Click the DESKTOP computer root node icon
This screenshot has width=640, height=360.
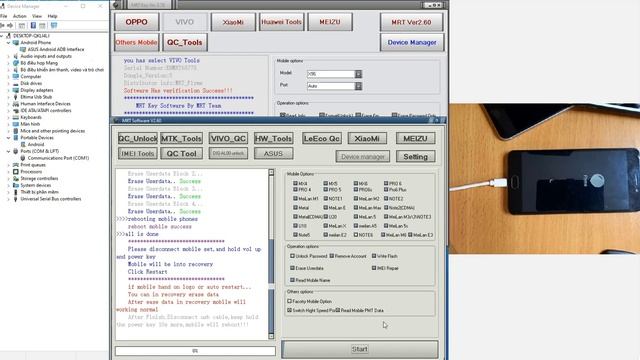pos(9,36)
